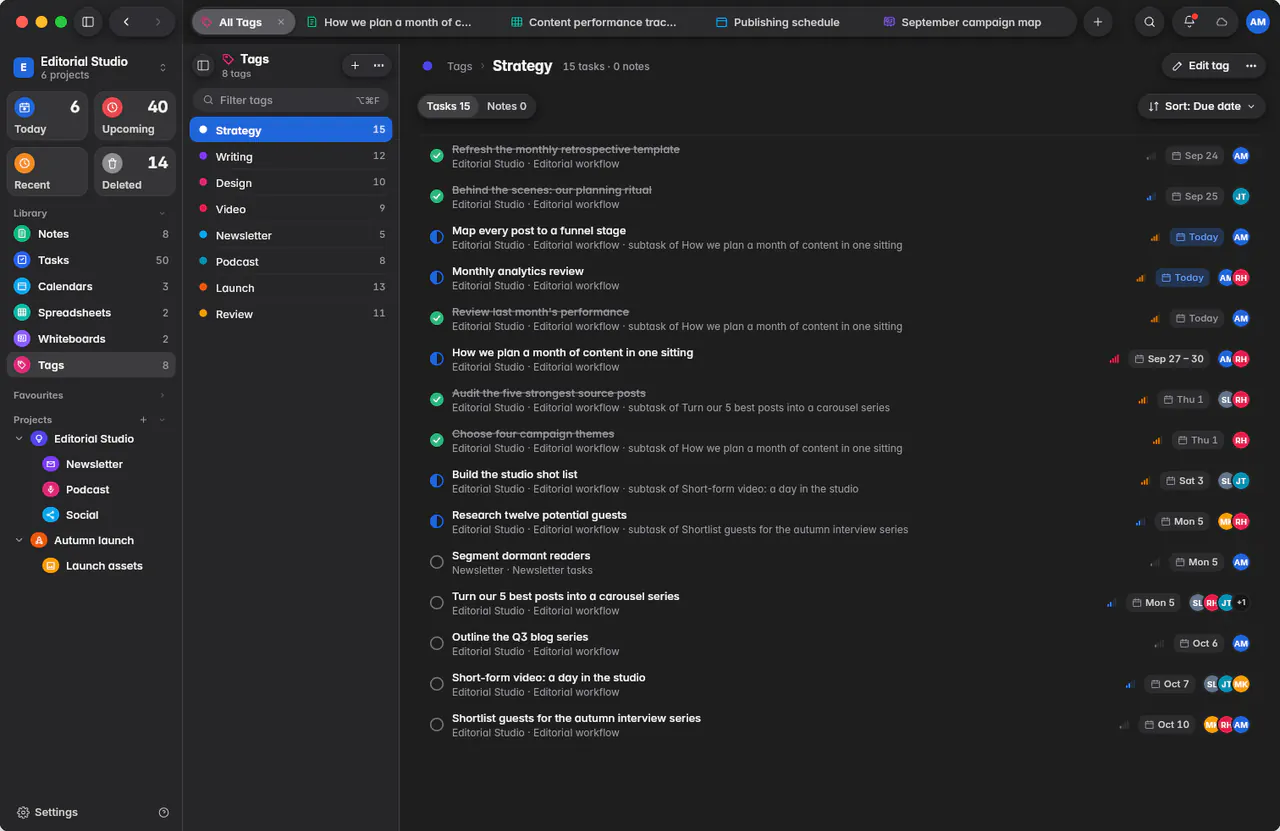This screenshot has height=831, width=1280.
Task: Open a new tab with plus button
Action: point(1098,22)
